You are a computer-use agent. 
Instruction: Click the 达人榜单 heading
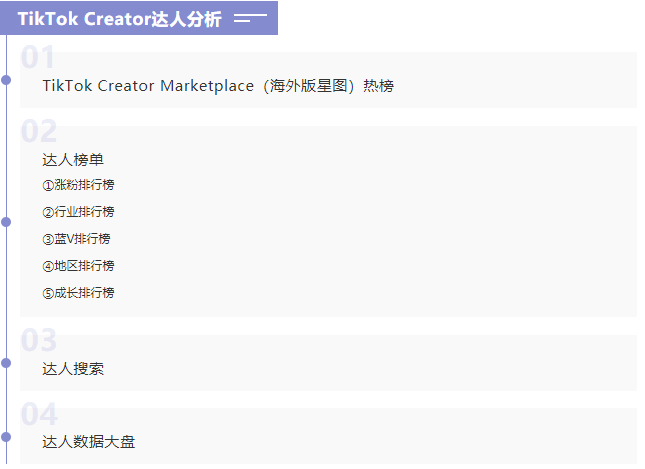tap(73, 159)
